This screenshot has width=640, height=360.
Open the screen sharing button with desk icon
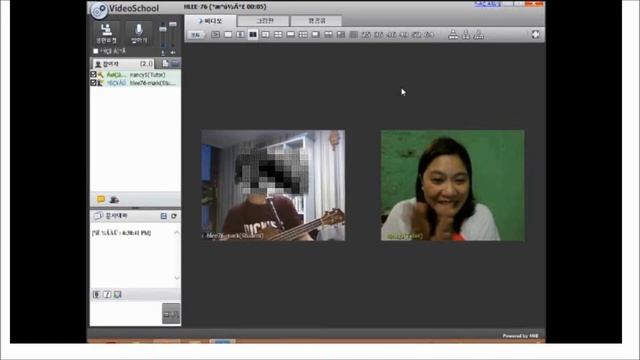pyautogui.click(x=107, y=33)
